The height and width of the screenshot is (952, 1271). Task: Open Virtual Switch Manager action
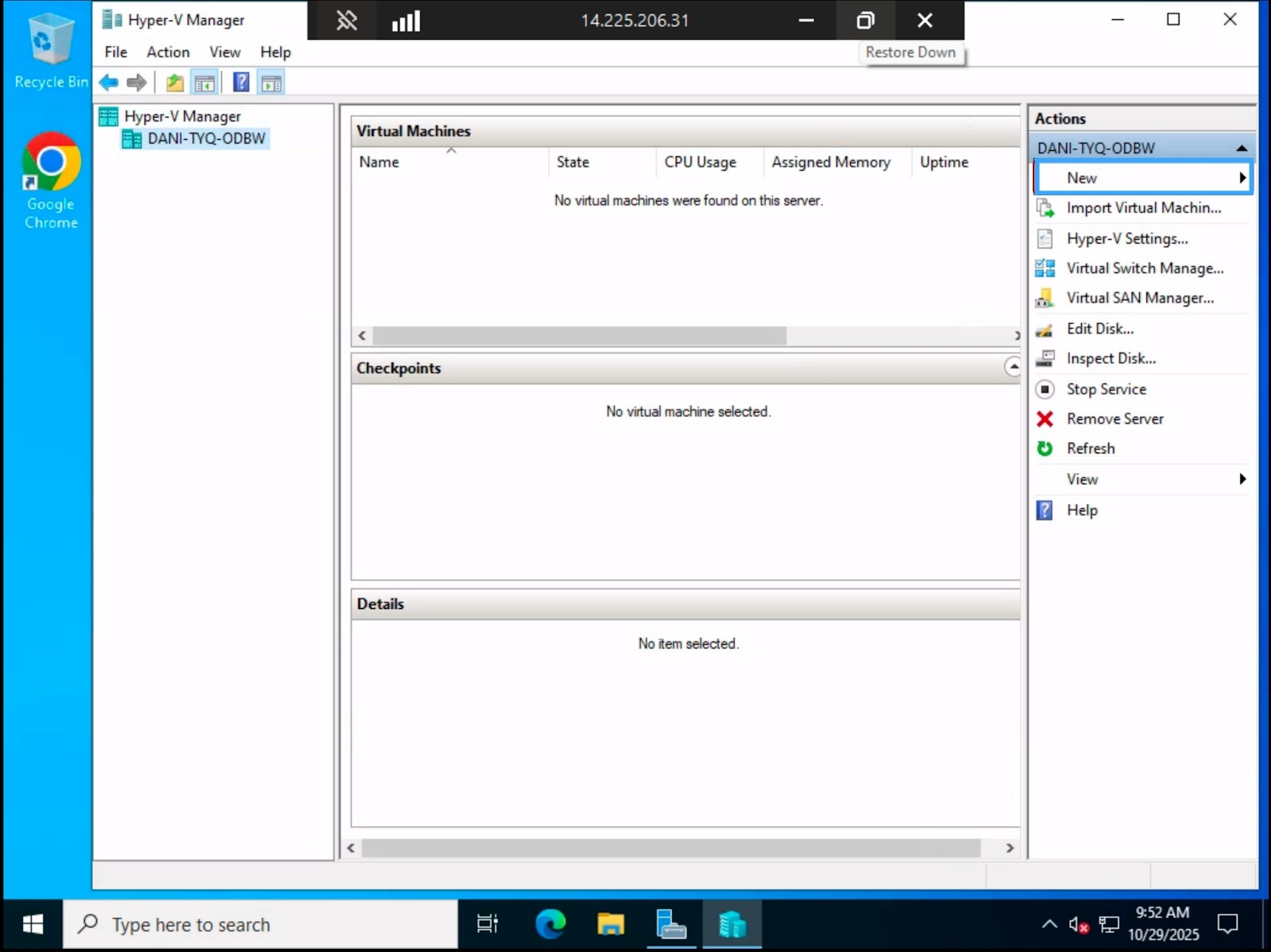[x=1144, y=268]
